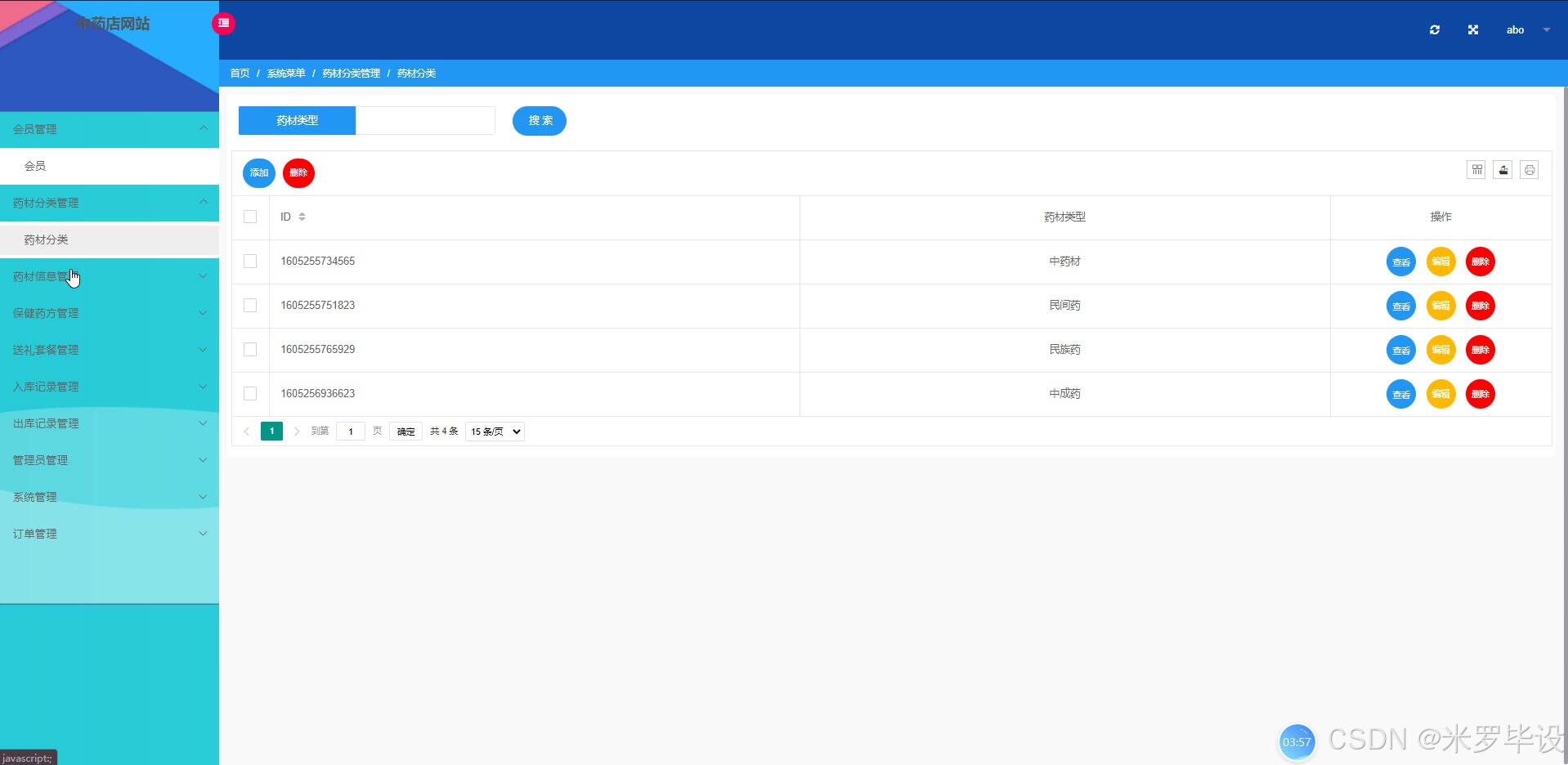Edit the 民族药 row
Image resolution: width=1568 pixels, height=765 pixels.
(1440, 350)
